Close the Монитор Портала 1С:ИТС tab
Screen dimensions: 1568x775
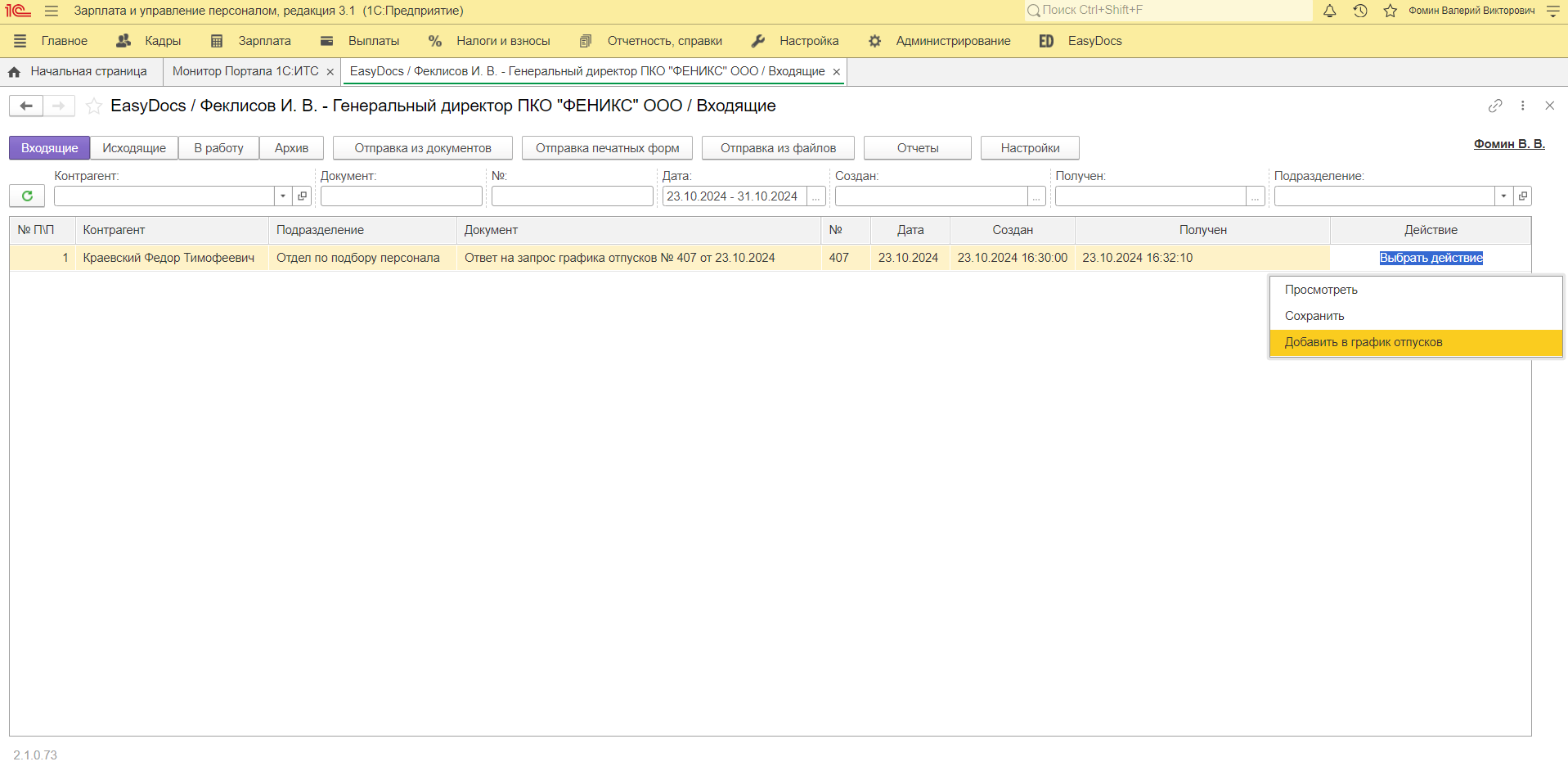click(x=330, y=72)
